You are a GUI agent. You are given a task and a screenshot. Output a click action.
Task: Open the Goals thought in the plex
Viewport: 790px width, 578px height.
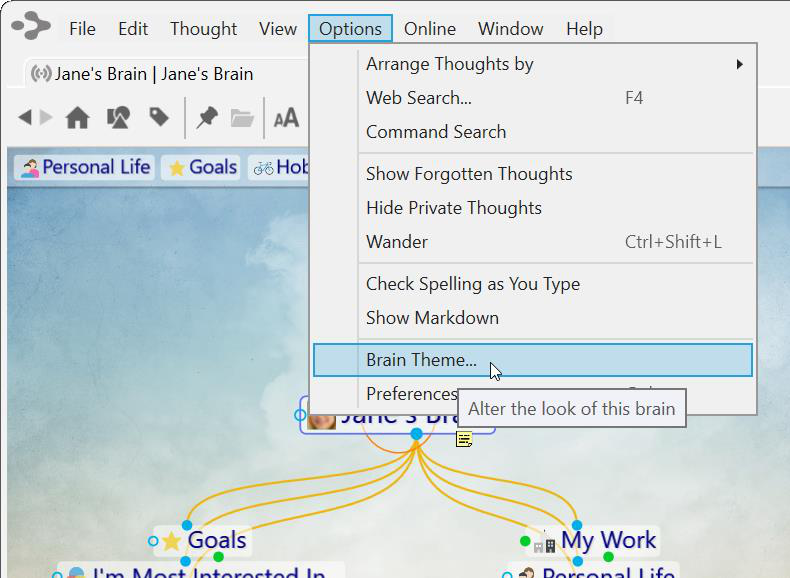click(x=216, y=541)
